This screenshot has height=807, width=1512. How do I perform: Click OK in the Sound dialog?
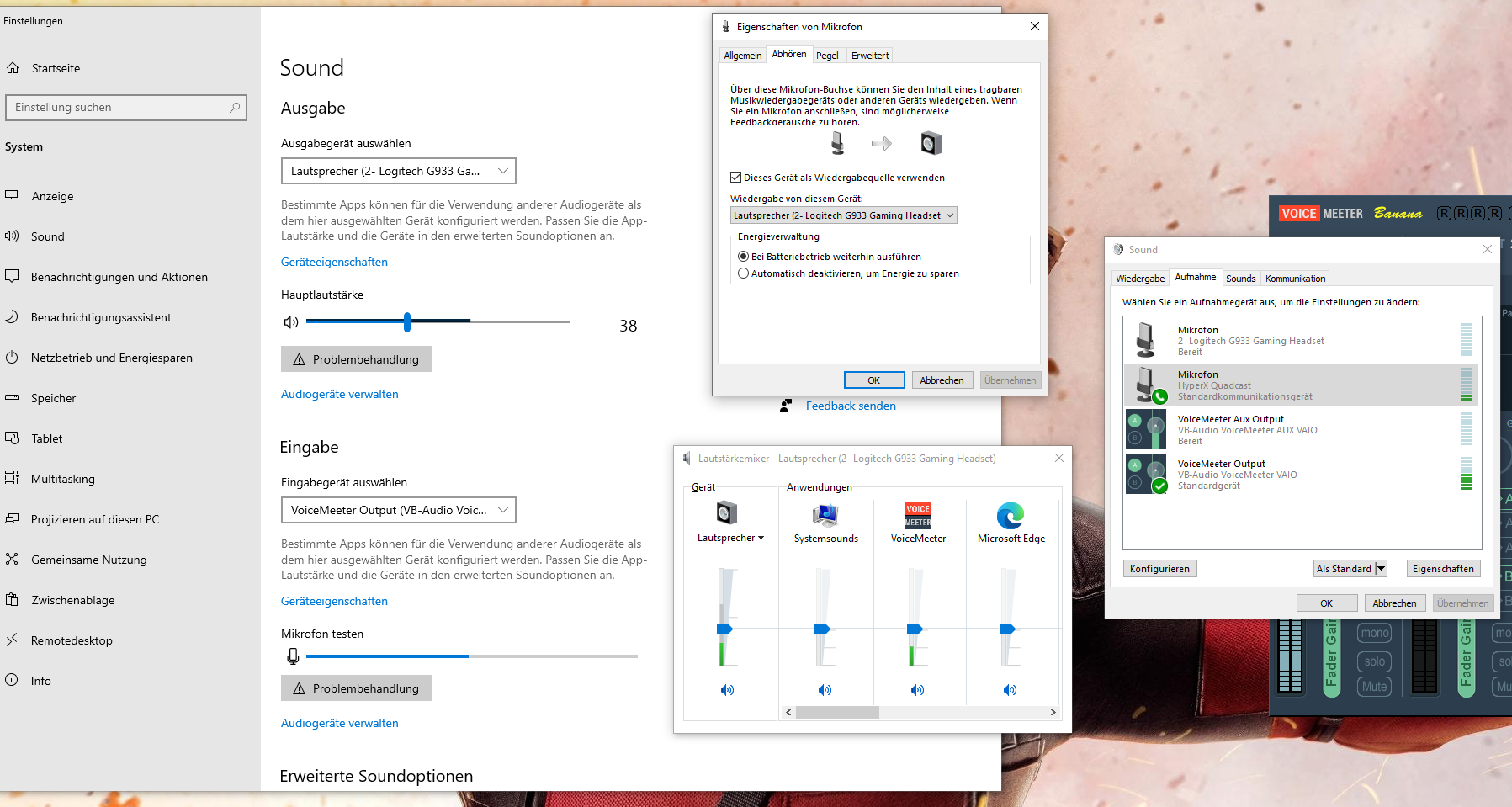coord(1327,603)
